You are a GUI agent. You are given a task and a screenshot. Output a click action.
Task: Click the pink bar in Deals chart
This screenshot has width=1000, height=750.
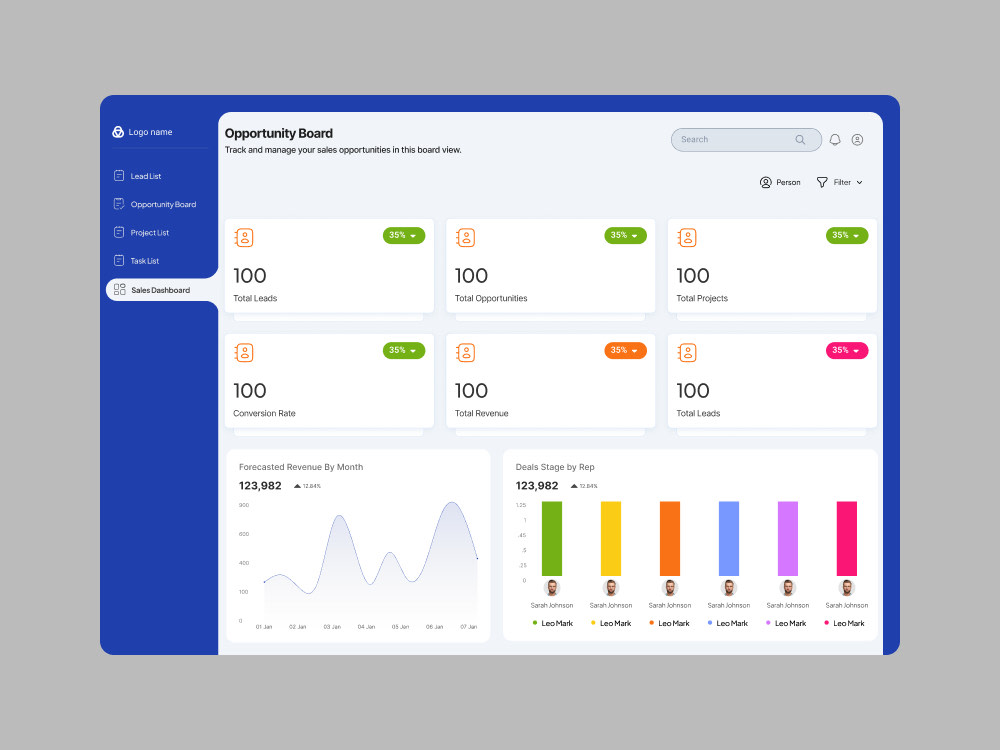(x=846, y=538)
